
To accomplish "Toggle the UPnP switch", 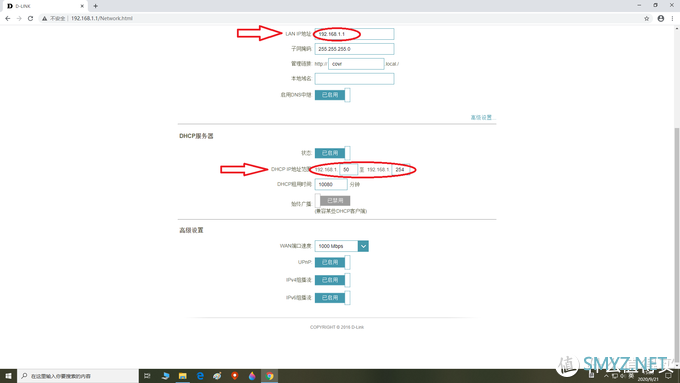I will tap(333, 262).
